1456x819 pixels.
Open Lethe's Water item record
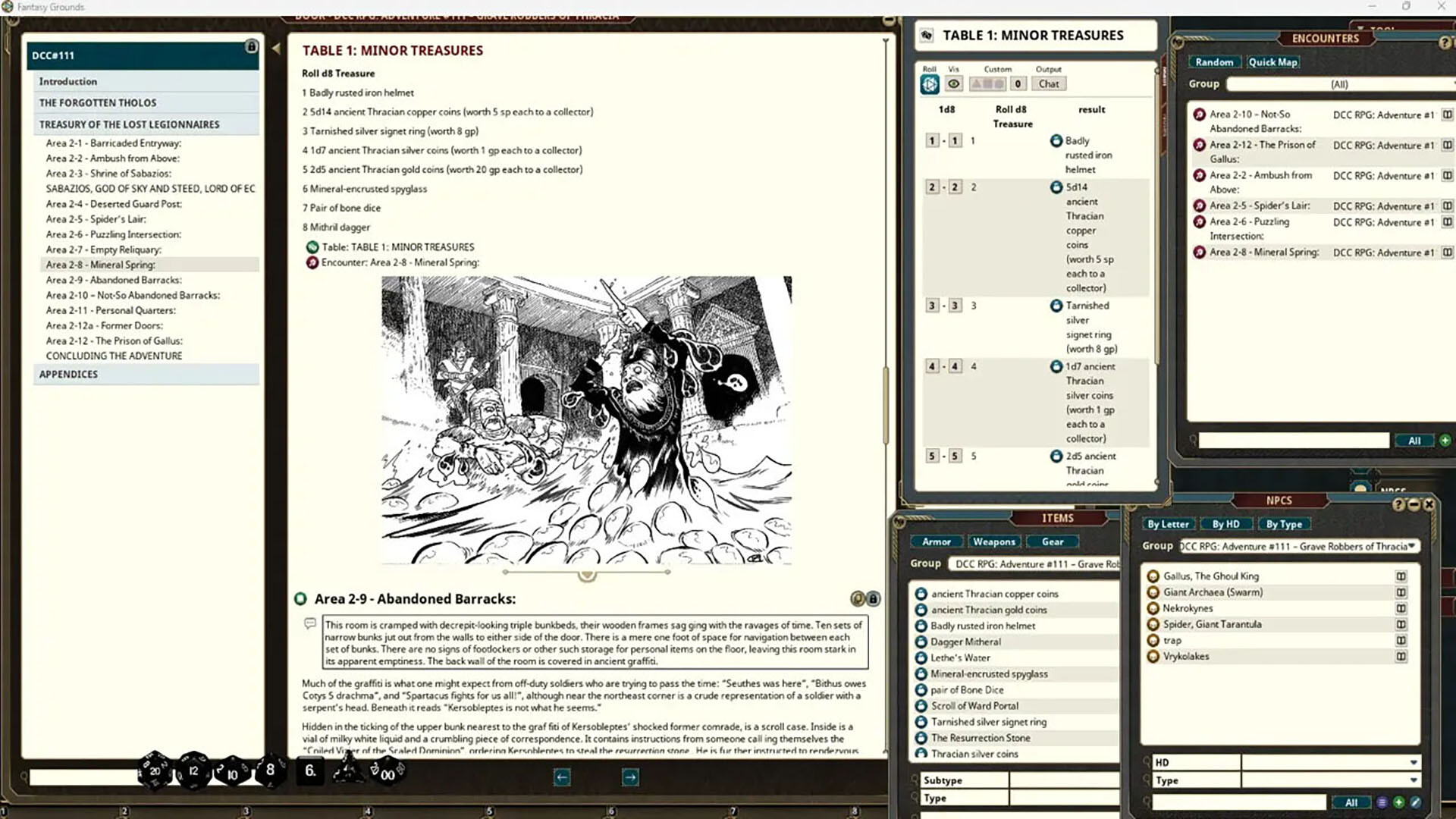[961, 657]
